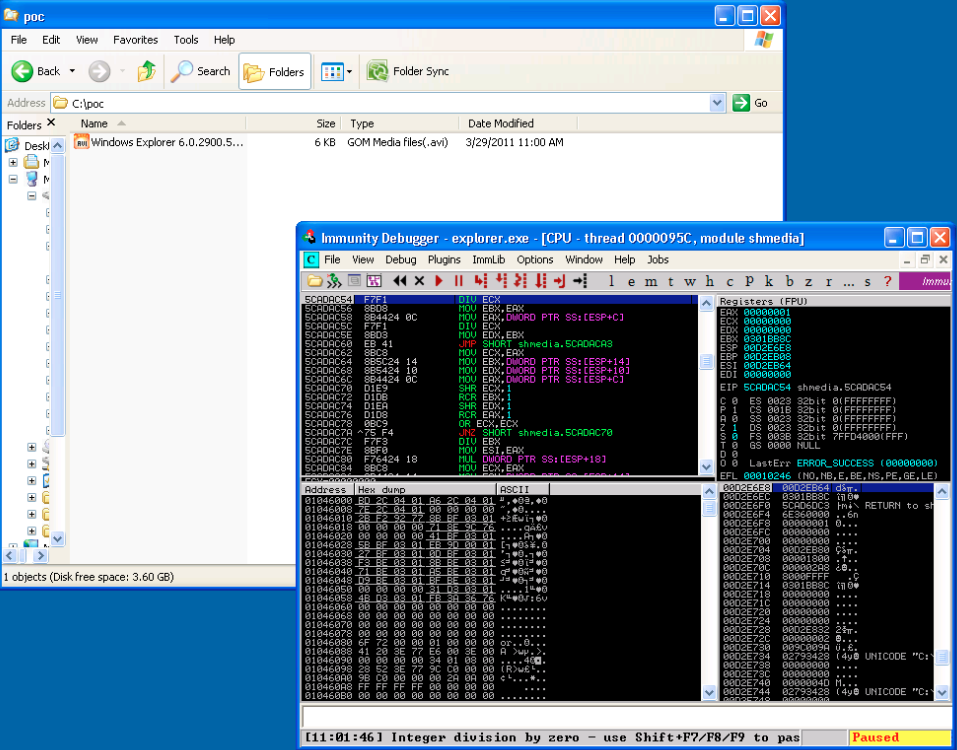
Task: Click the Attach/restart running-figure icon in debugger toolbar
Action: point(334,281)
